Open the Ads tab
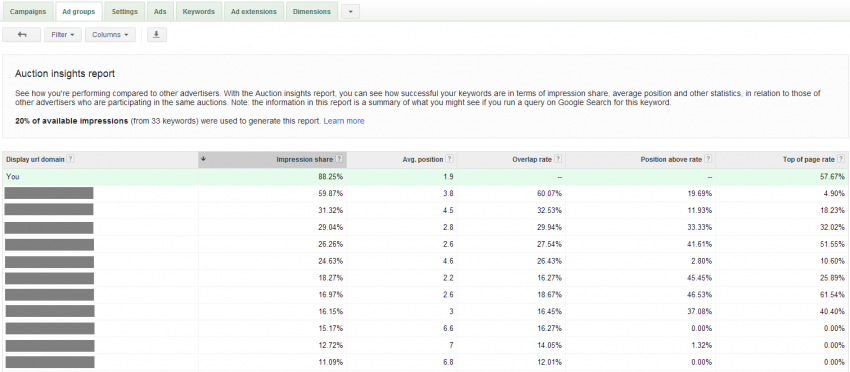Viewport: 850px width, 372px height. (x=160, y=11)
